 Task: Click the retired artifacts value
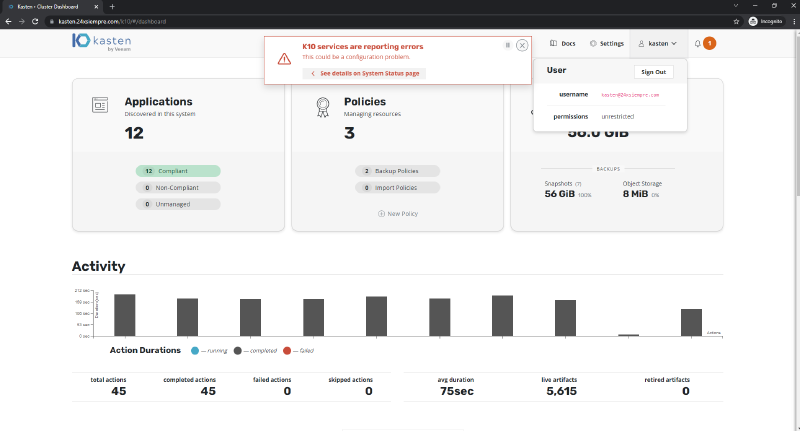point(686,391)
